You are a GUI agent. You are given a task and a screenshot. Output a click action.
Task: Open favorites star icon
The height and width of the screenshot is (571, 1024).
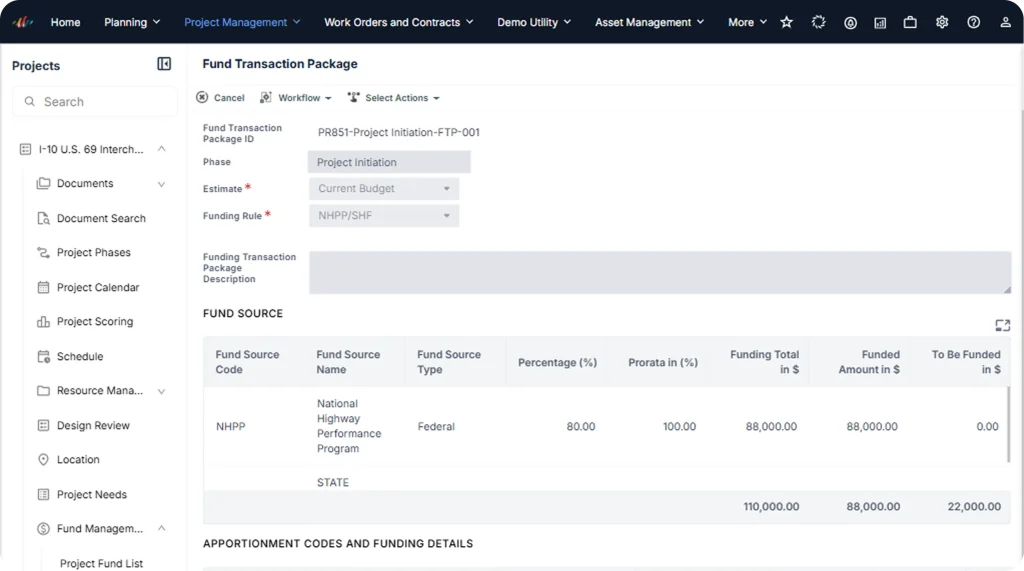pyautogui.click(x=786, y=22)
